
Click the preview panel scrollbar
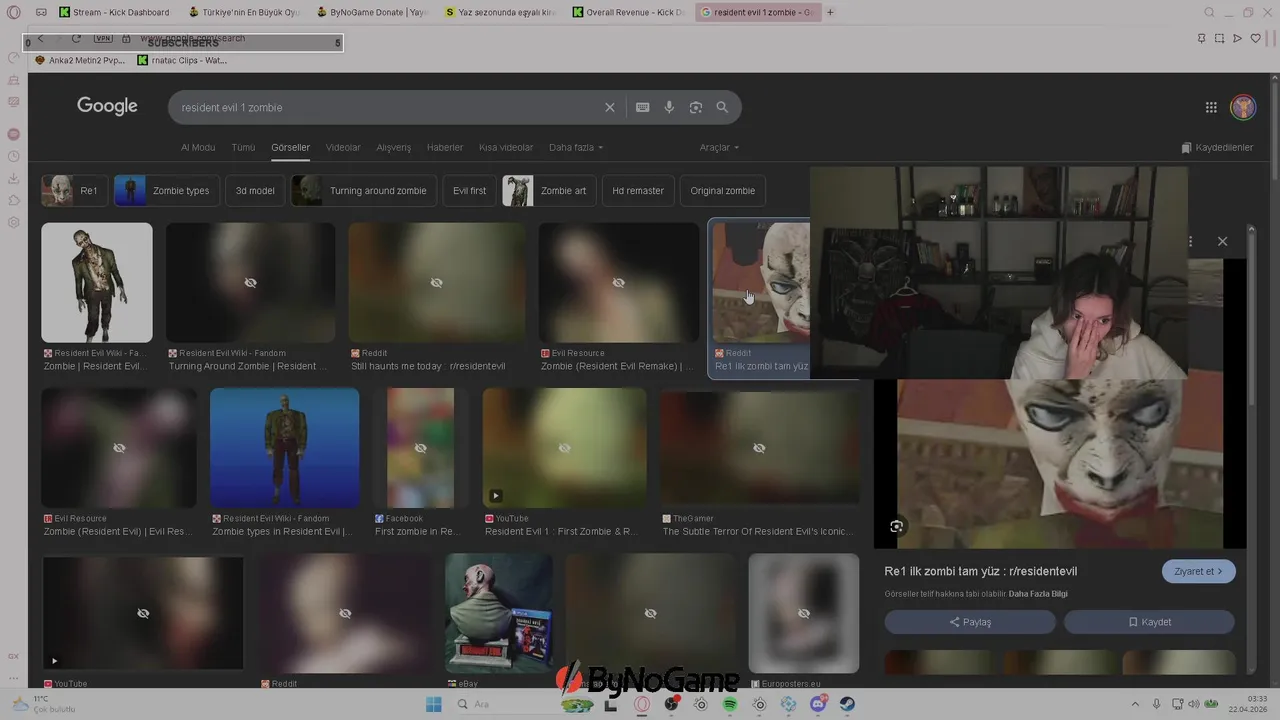tap(1251, 318)
